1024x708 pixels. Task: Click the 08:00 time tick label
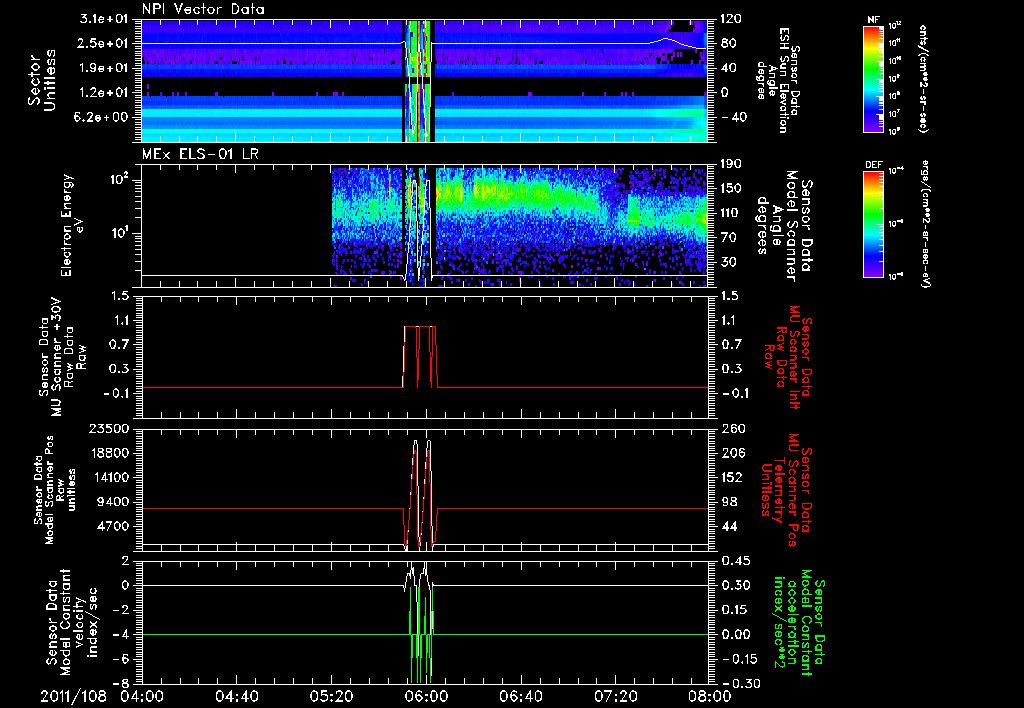coord(709,696)
